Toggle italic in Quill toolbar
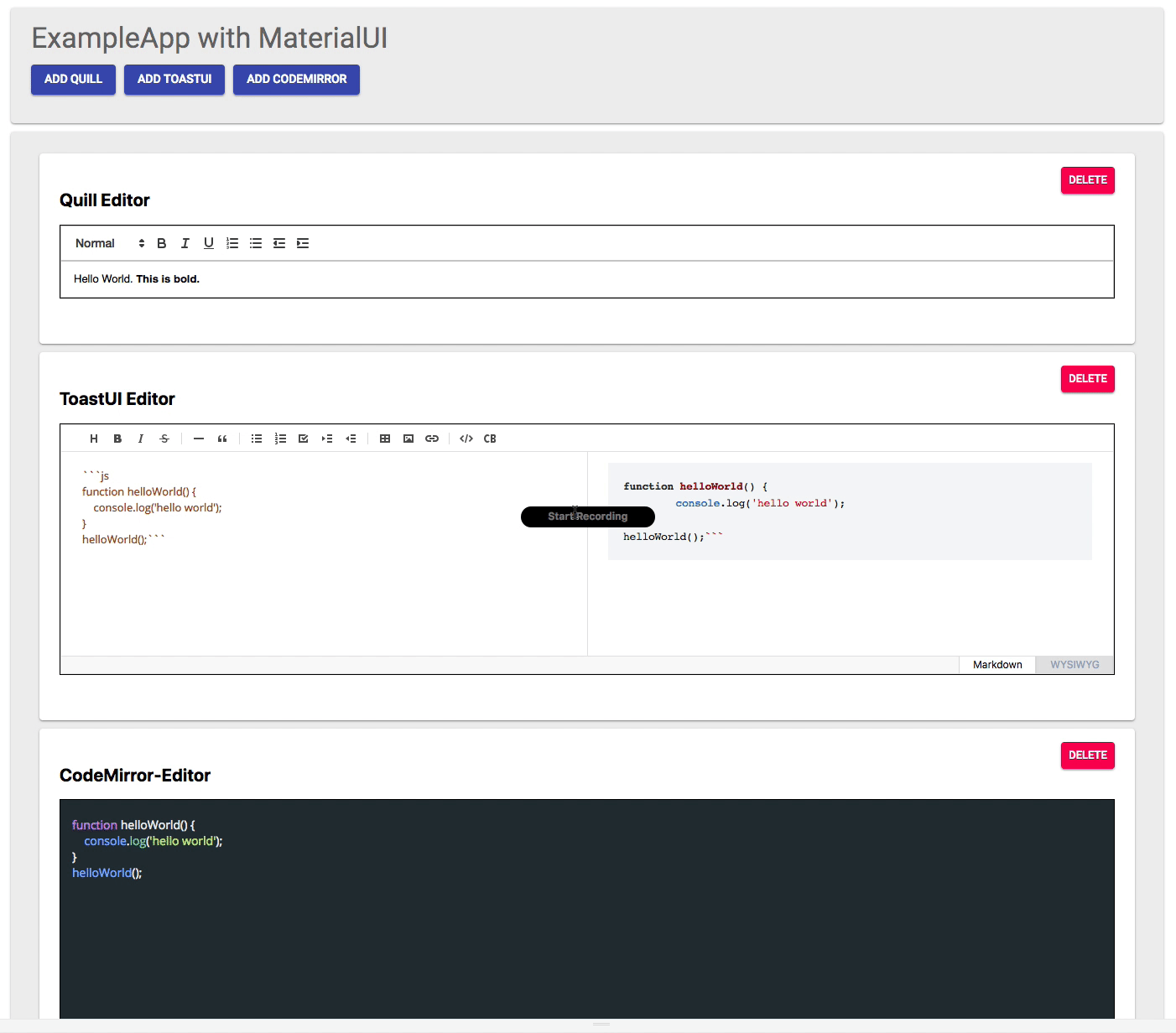 185,243
